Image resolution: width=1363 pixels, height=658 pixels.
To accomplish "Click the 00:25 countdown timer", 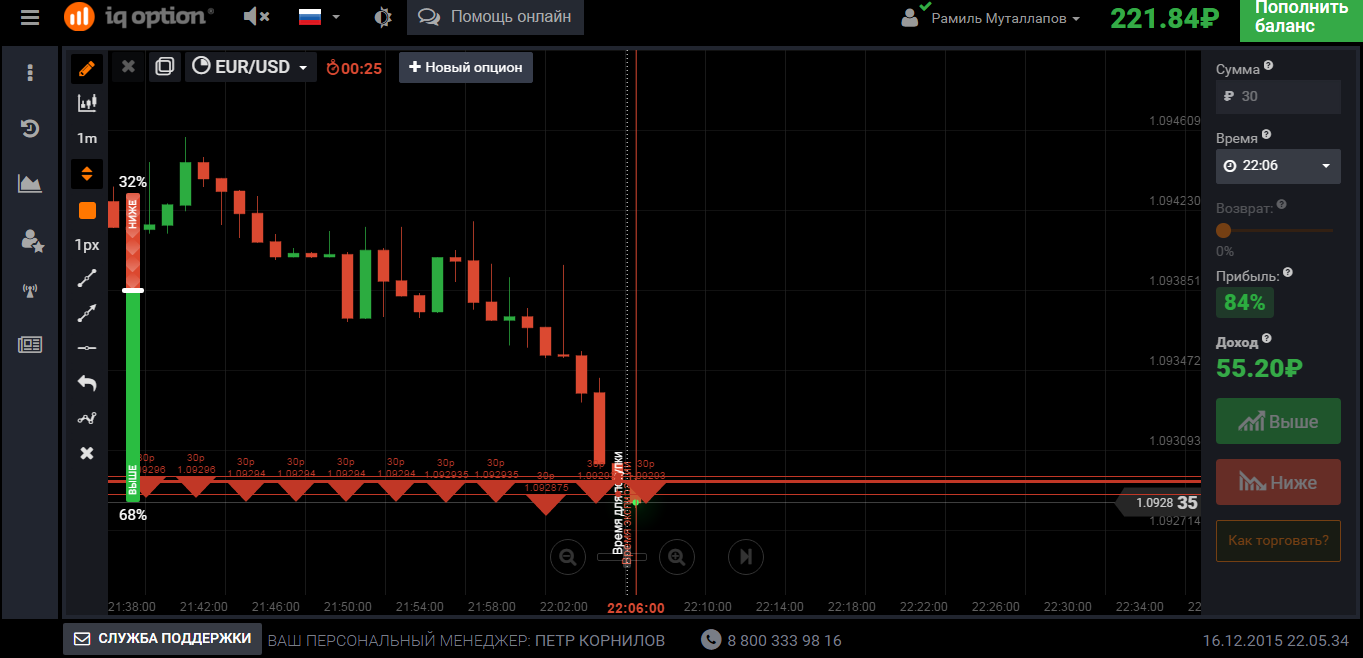I will [355, 68].
